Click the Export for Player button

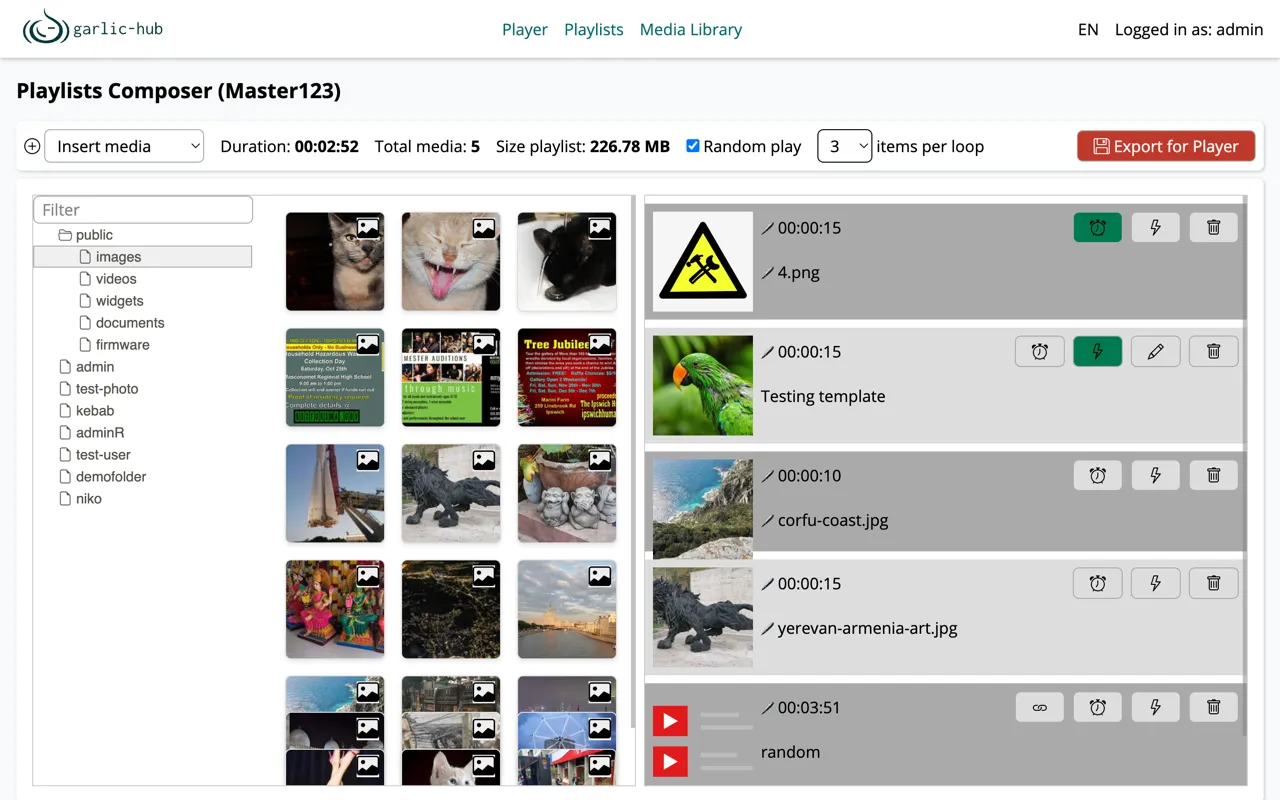pos(1166,146)
